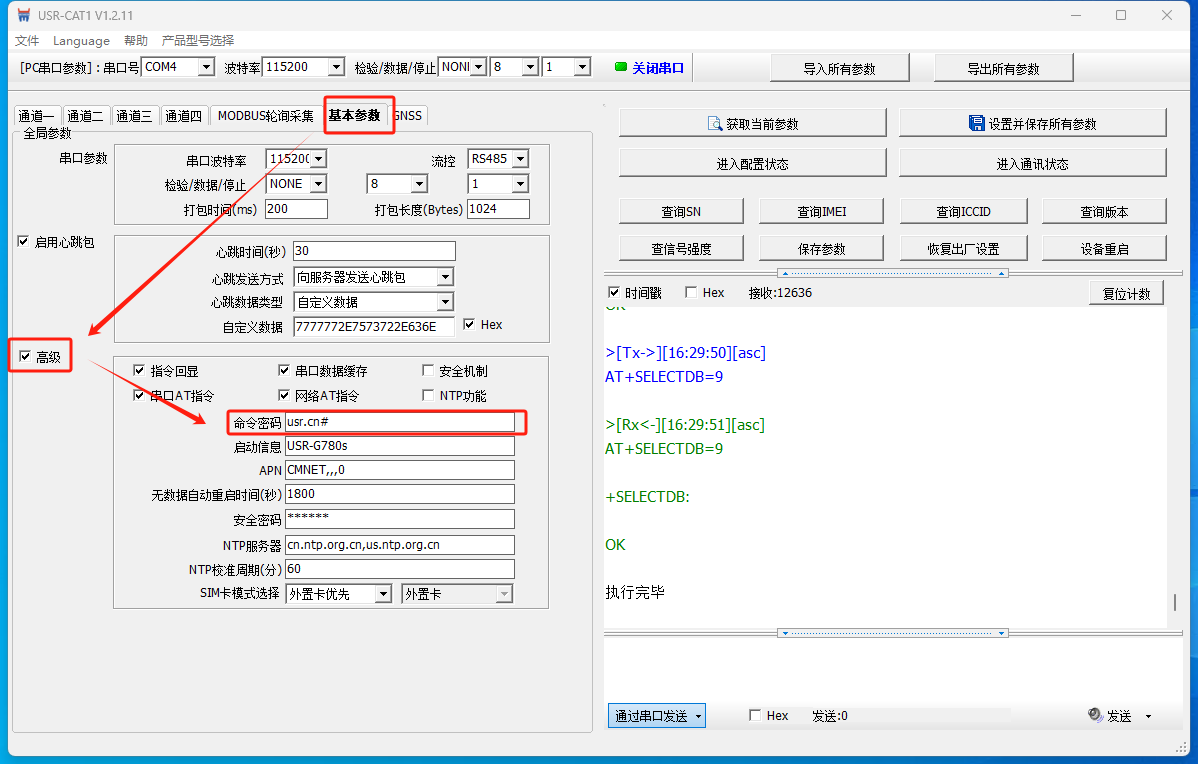Switch to the 通道四 tab
1198x764 pixels.
(183, 116)
